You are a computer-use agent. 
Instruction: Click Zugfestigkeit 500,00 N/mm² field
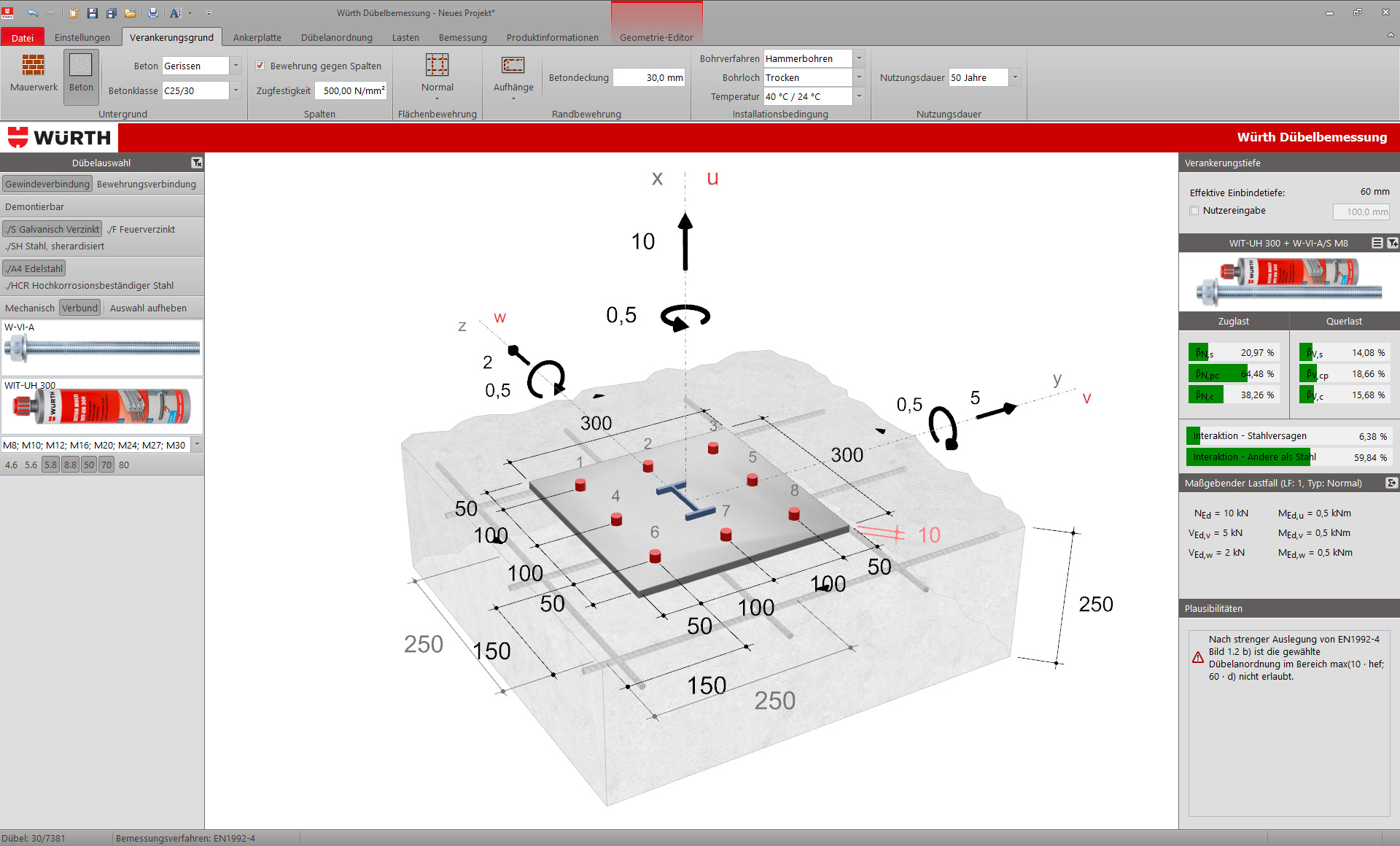351,90
